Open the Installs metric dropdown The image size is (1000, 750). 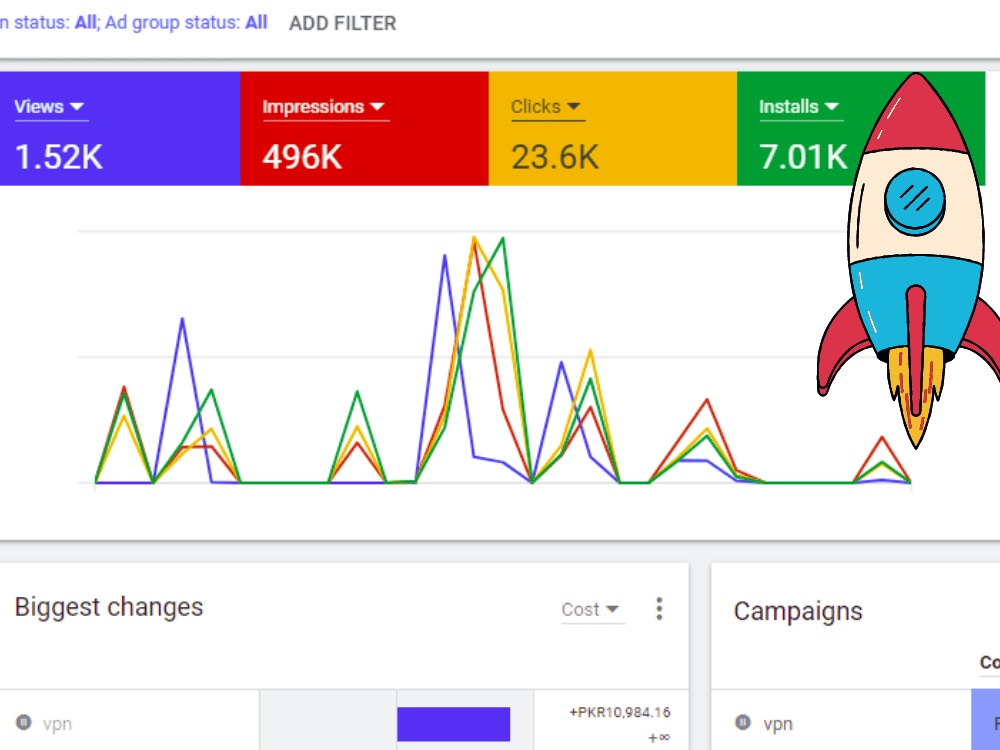800,107
